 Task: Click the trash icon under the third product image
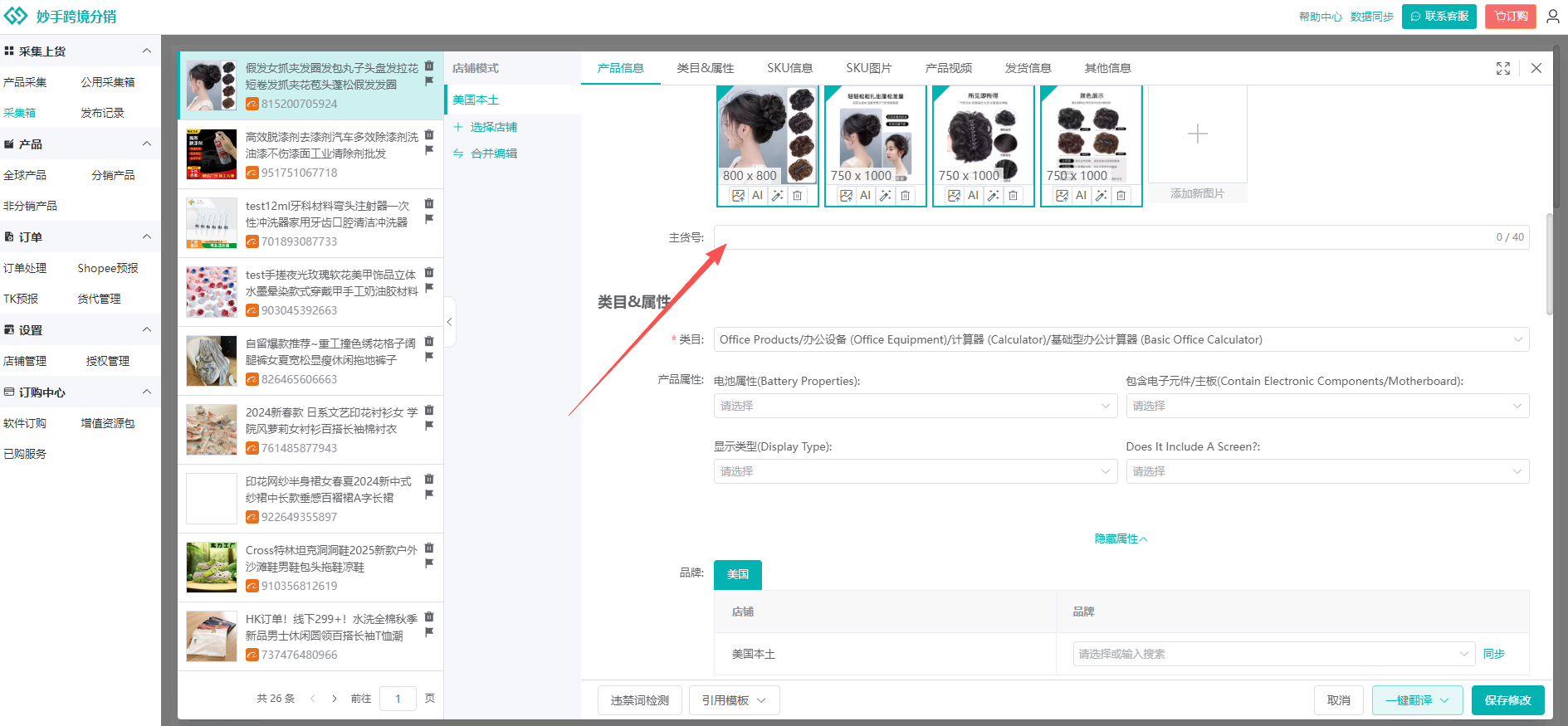[1013, 196]
